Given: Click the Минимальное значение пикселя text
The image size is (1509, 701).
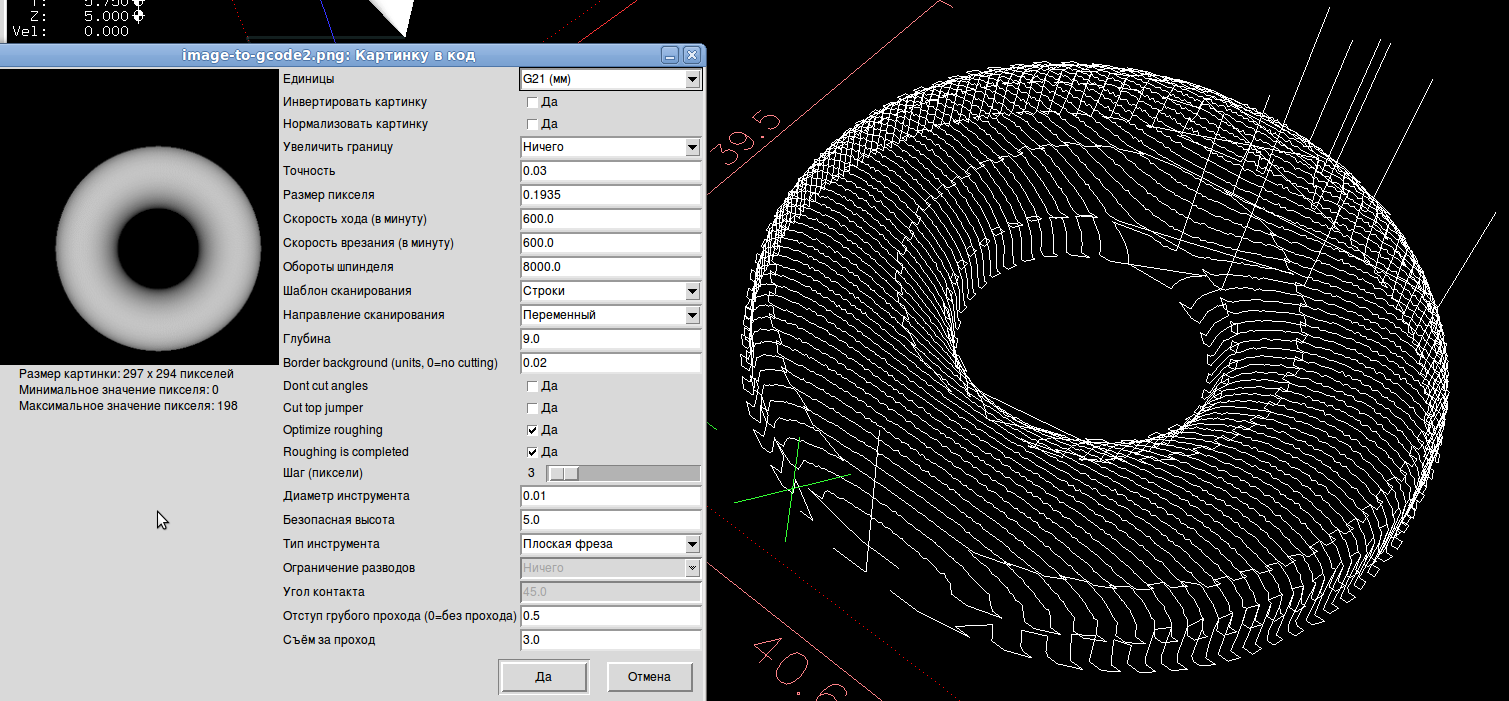Looking at the screenshot, I should (119, 389).
